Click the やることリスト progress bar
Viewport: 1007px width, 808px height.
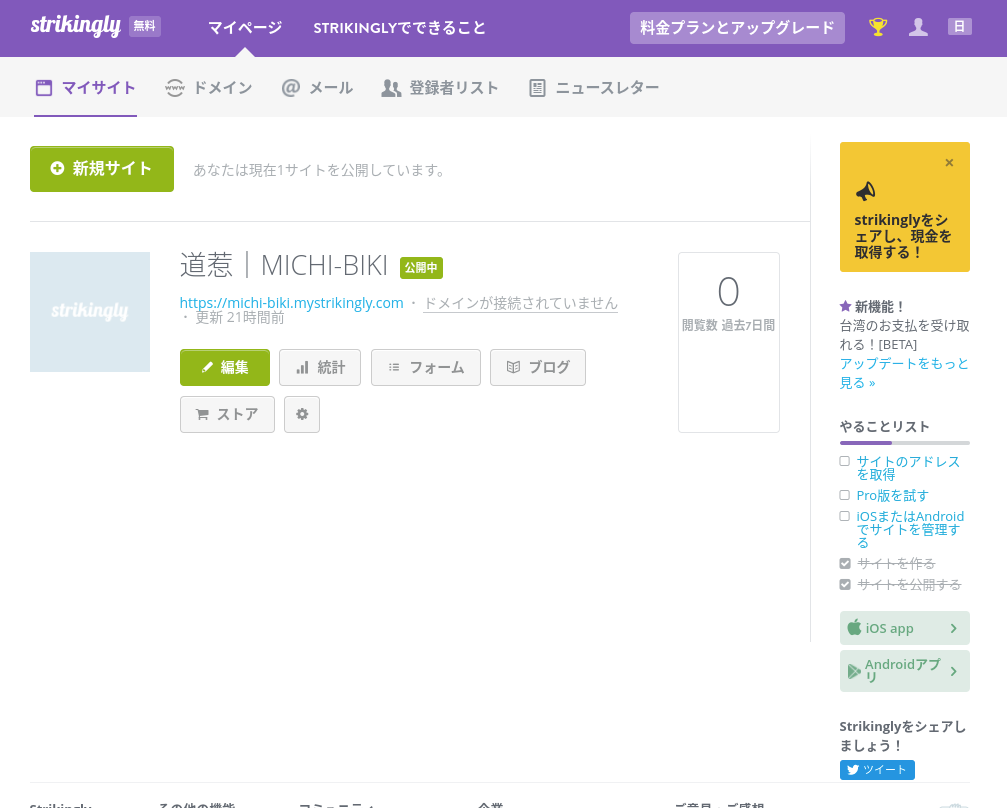pos(905,443)
